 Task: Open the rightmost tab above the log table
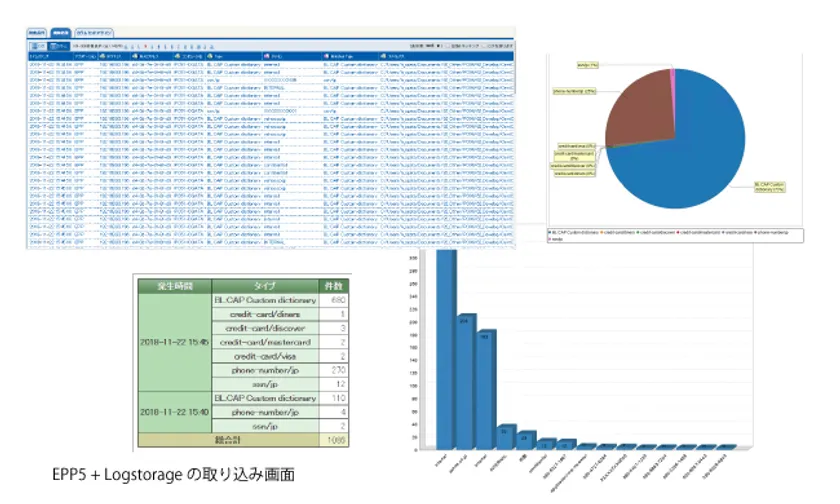pyautogui.click(x=94, y=33)
